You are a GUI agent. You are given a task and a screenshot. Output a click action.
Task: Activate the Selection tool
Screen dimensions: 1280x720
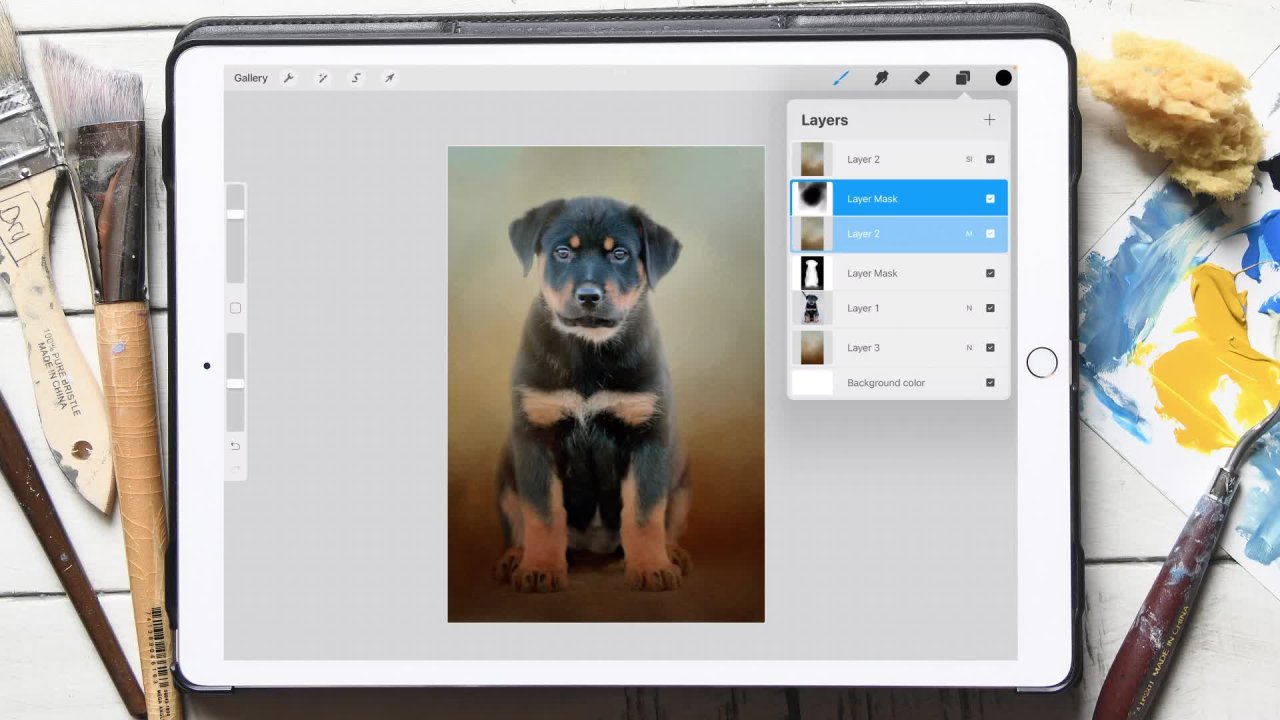(x=356, y=78)
